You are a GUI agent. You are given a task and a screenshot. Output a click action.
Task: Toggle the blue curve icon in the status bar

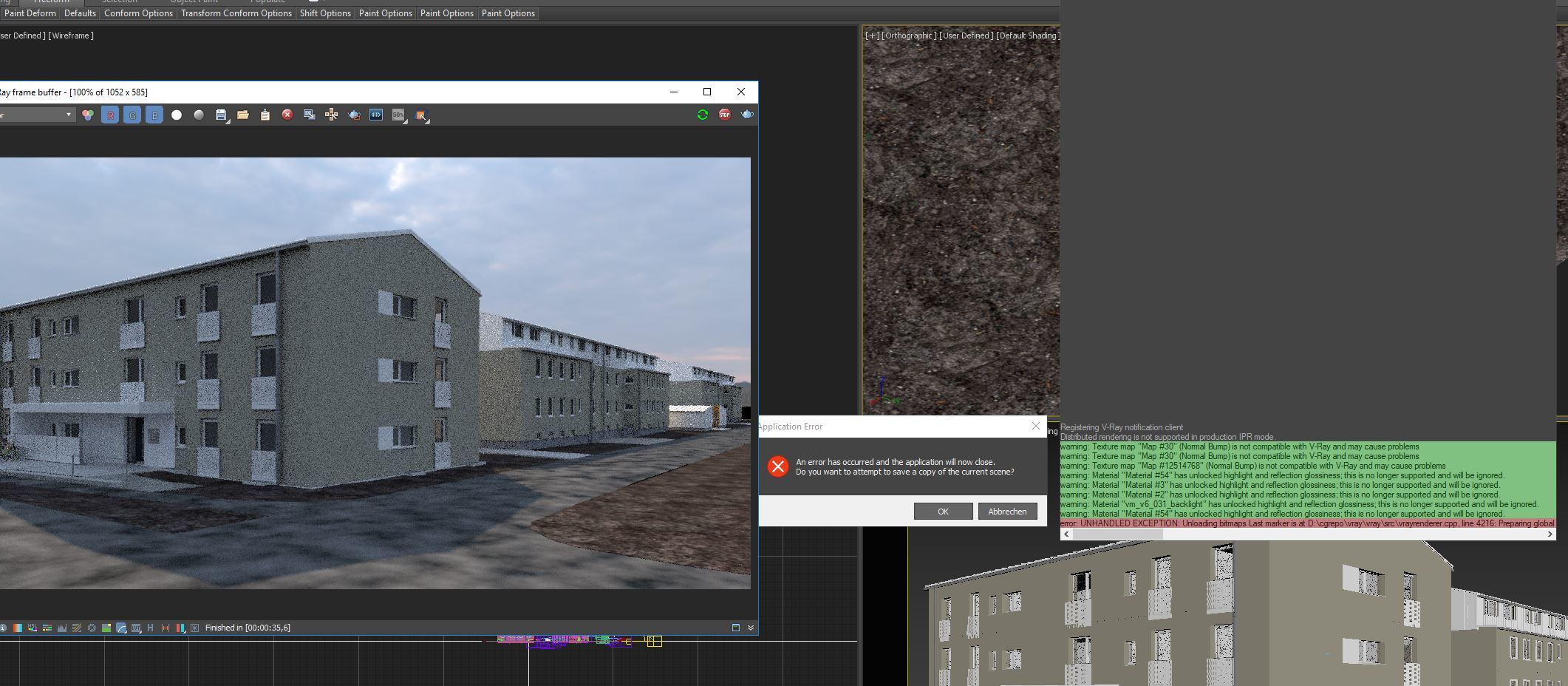click(121, 628)
